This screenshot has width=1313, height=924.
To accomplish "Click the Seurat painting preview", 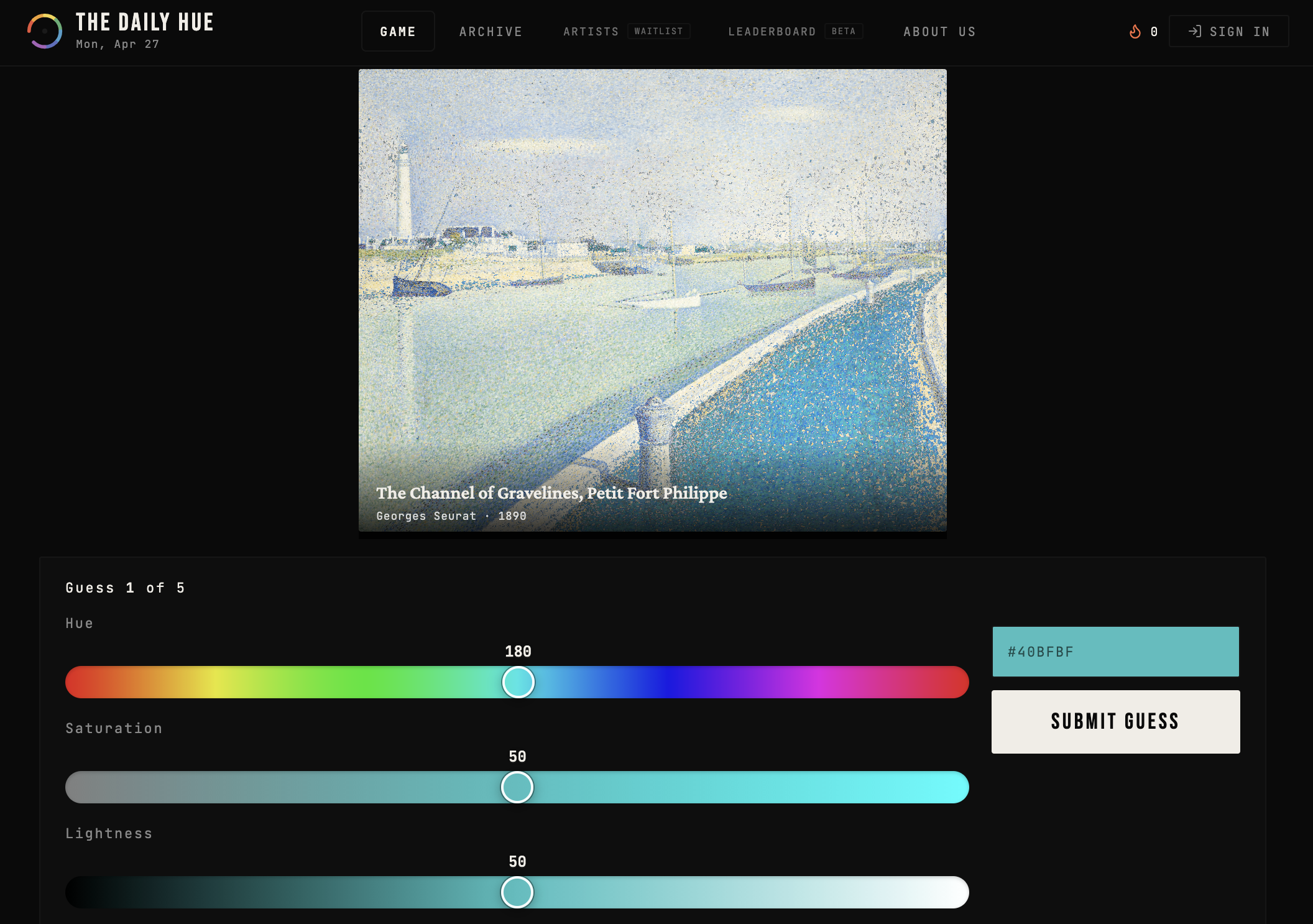I will click(653, 280).
